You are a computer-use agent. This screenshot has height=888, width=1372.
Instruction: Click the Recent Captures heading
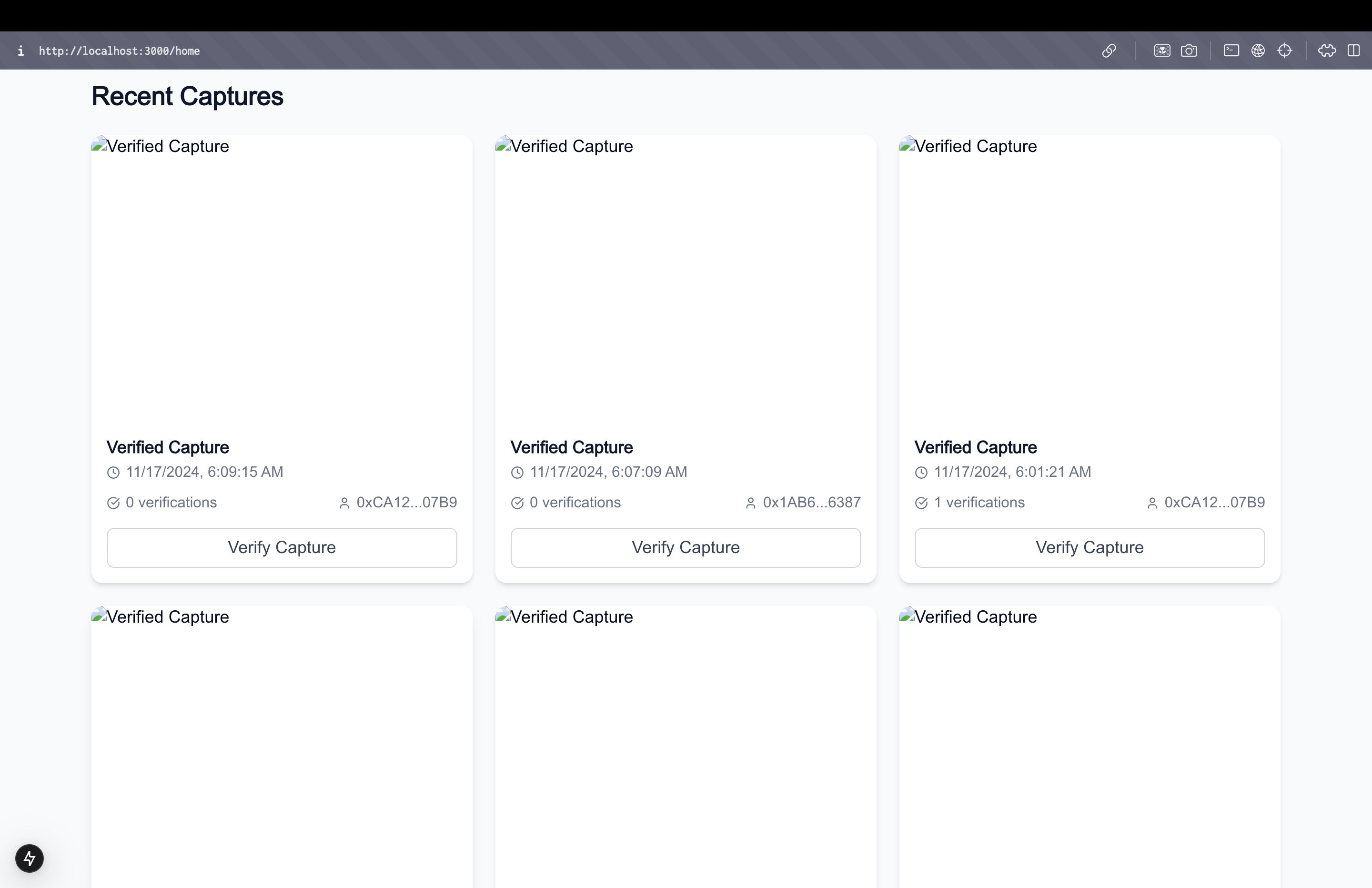point(187,96)
